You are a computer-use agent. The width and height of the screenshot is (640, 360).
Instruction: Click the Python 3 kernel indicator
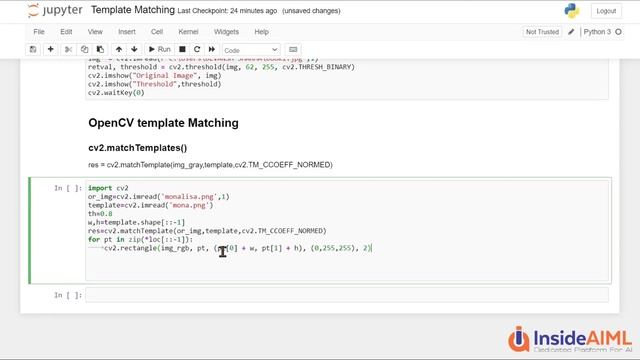coord(597,32)
